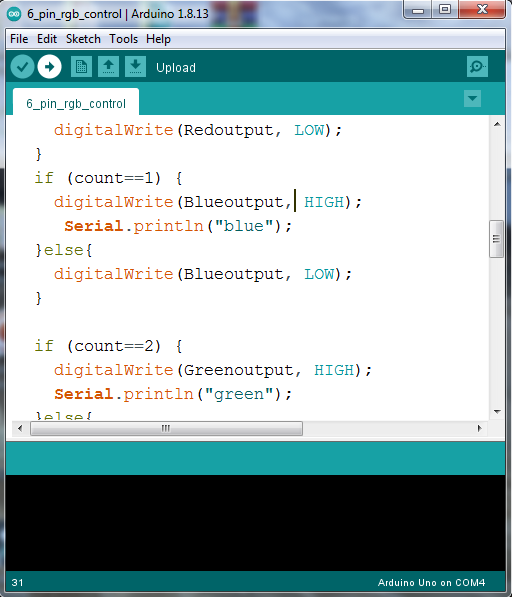Upload the sketch with arrow button
The image size is (512, 597).
point(49,67)
